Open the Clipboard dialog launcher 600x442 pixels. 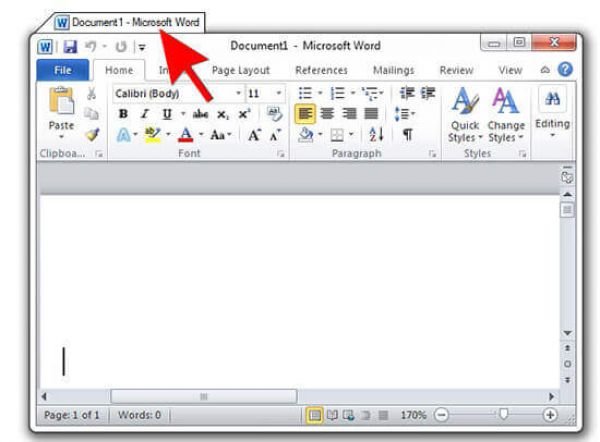[99, 154]
